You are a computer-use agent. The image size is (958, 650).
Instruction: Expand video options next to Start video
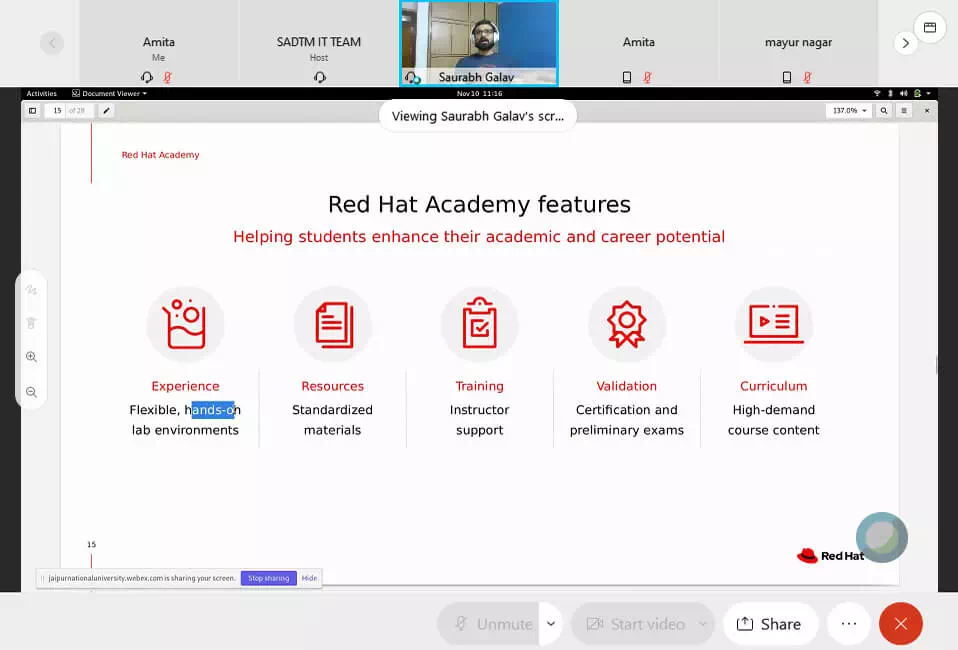pos(703,624)
